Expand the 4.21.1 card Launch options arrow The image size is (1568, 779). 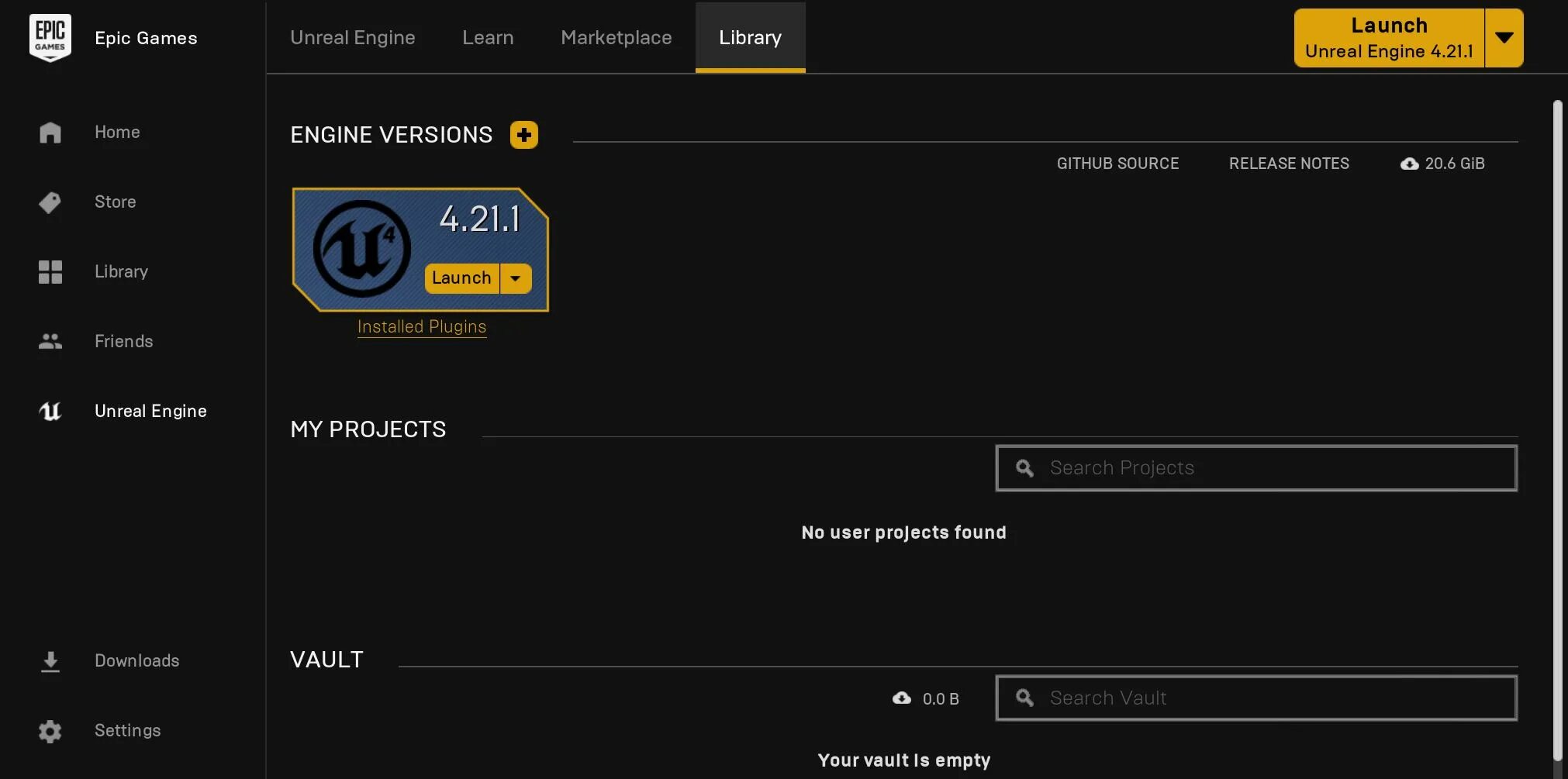click(516, 278)
